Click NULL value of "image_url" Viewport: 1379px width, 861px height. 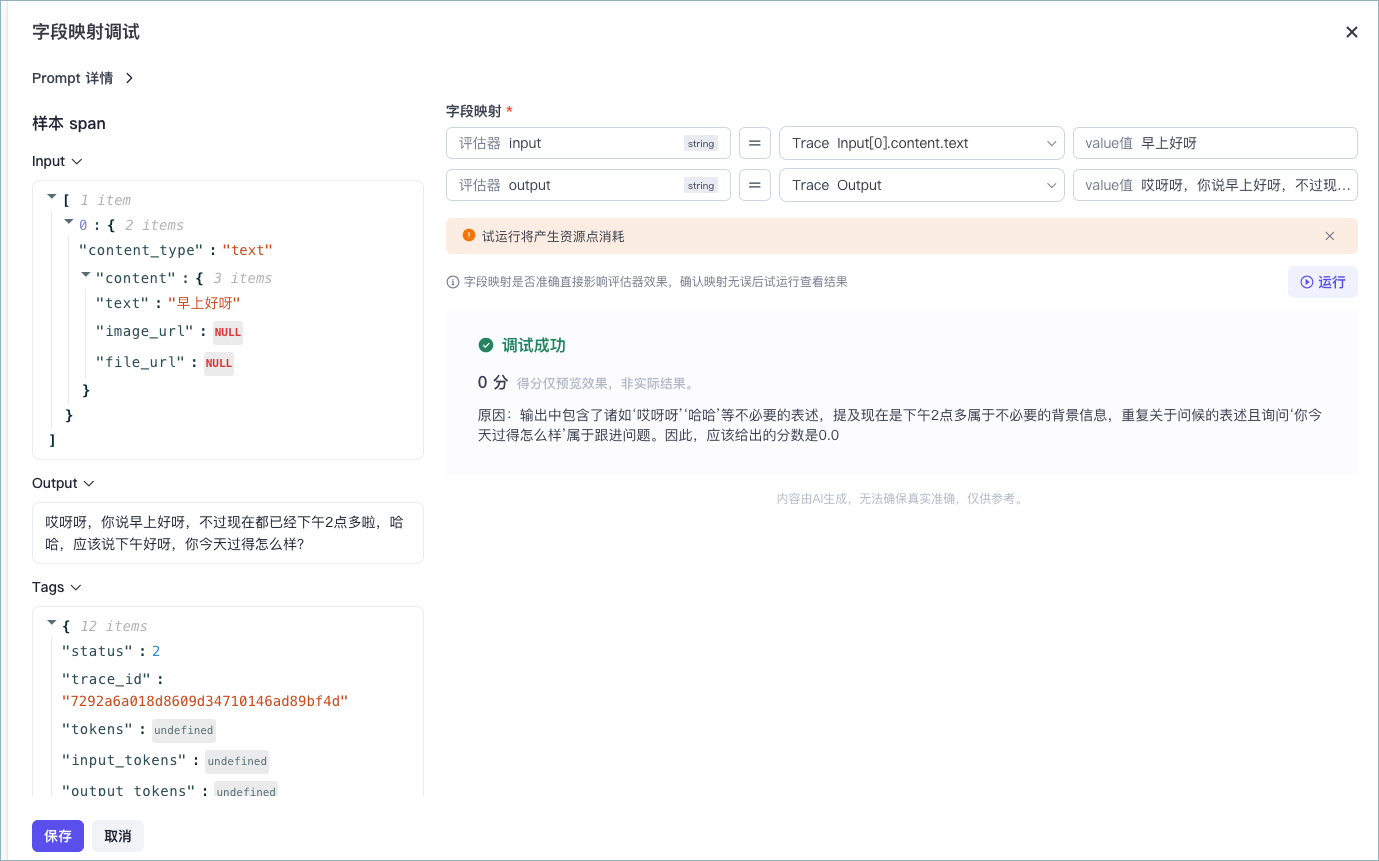pyautogui.click(x=228, y=332)
